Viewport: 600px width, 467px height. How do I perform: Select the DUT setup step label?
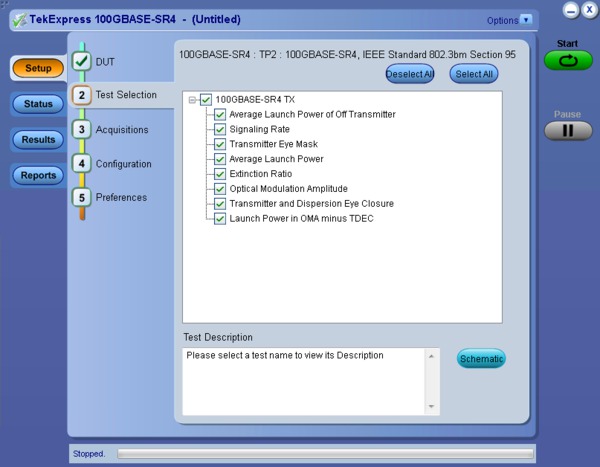coord(105,62)
